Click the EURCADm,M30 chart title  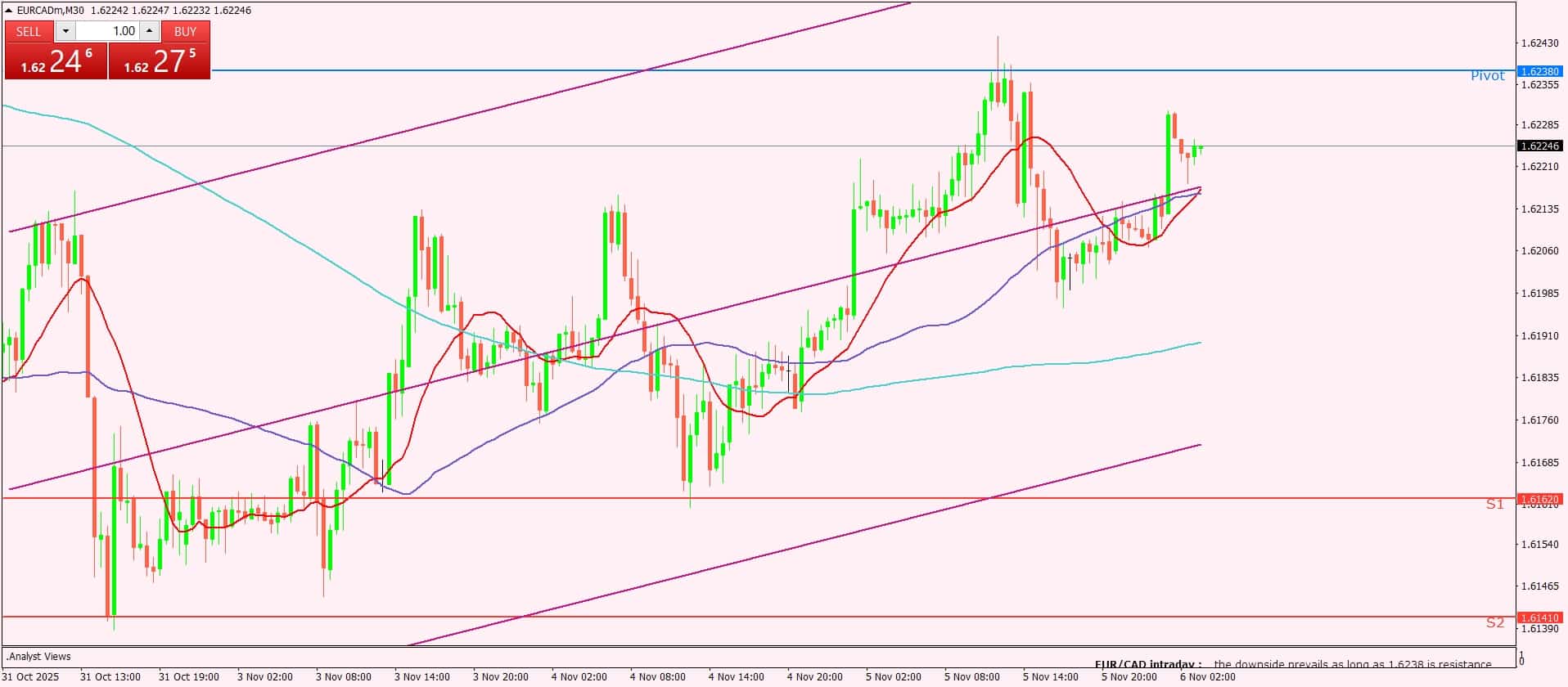(x=50, y=11)
